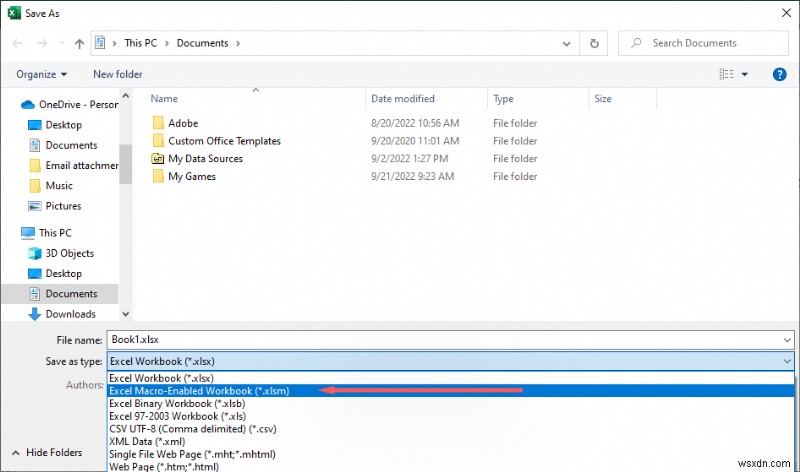Open the Organize menu
This screenshot has height=472, width=800.
pos(41,74)
